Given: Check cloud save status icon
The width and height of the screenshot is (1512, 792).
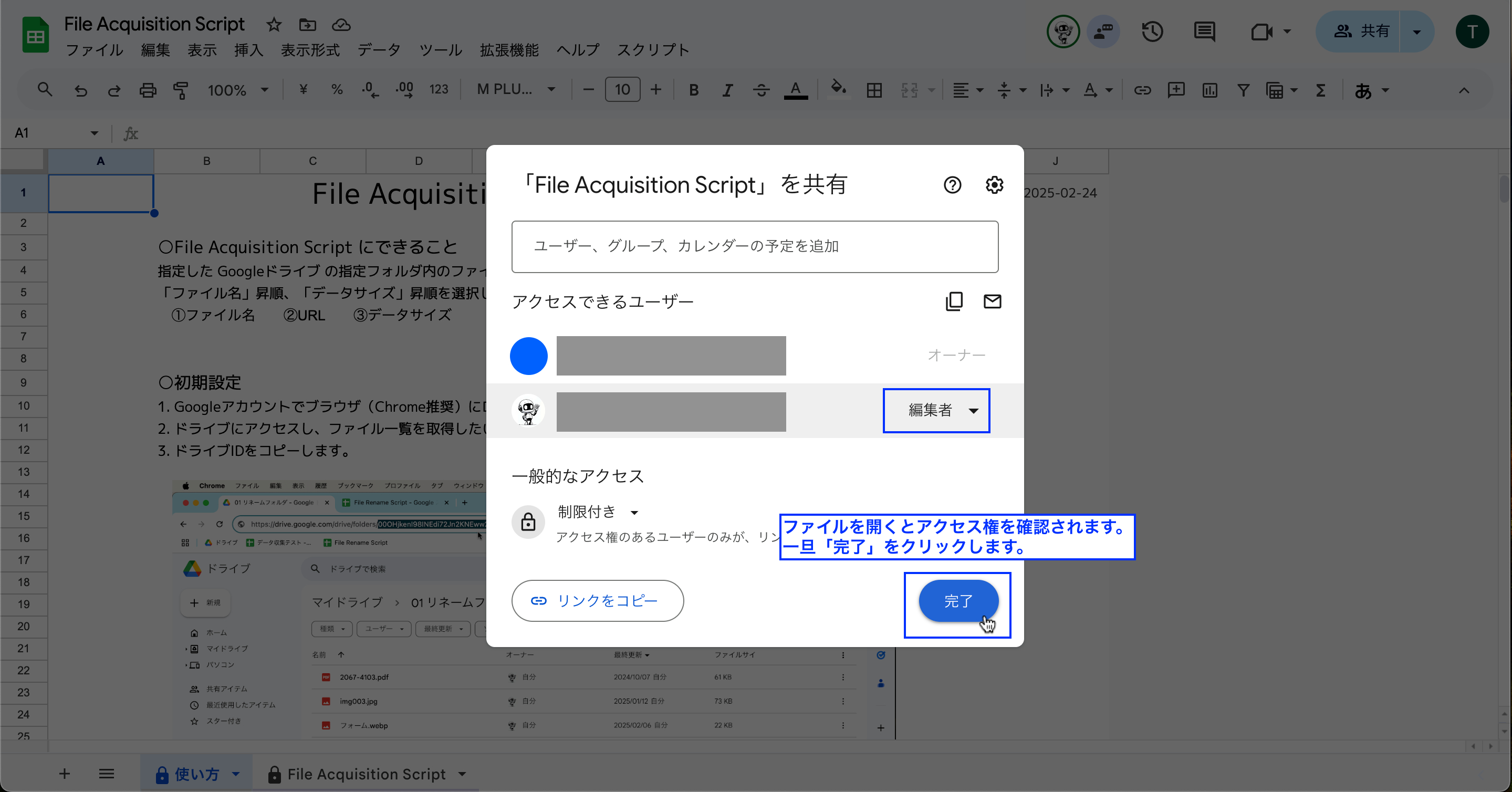Looking at the screenshot, I should (x=341, y=25).
